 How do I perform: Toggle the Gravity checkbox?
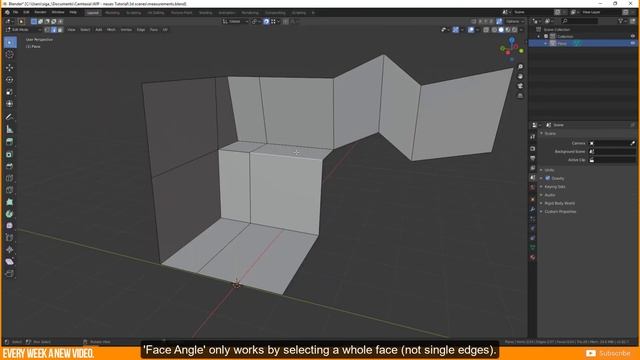(x=548, y=178)
